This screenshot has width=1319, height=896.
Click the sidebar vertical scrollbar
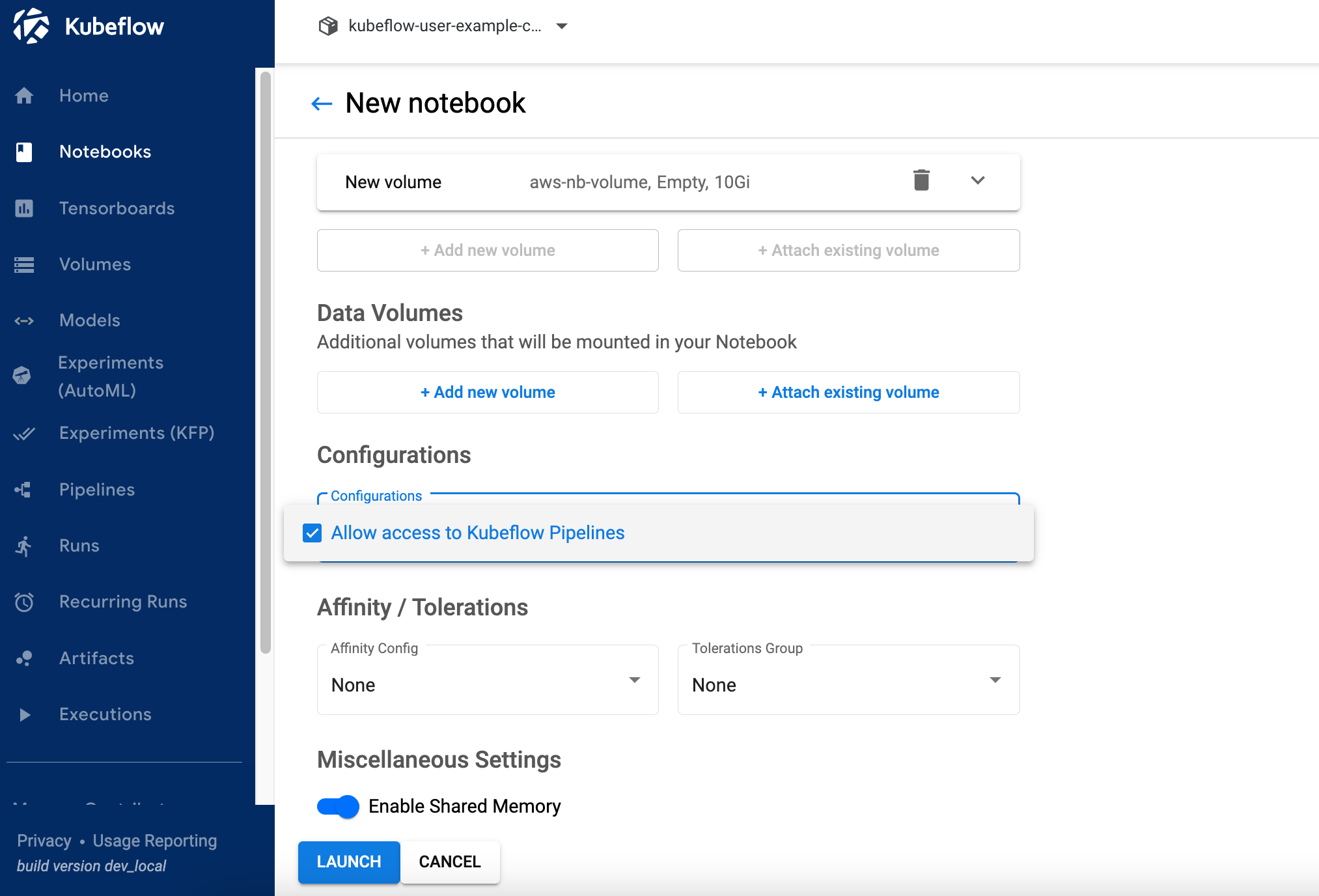265,362
